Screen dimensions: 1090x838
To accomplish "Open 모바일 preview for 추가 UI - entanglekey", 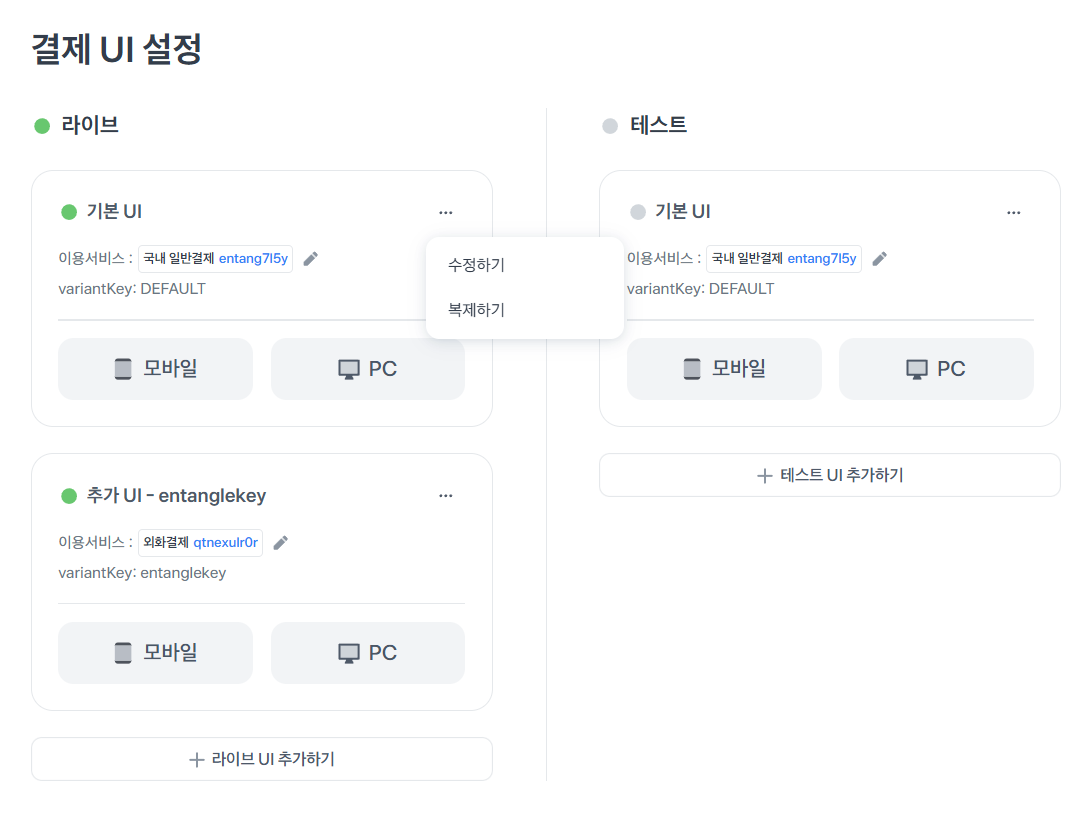I will pos(155,653).
